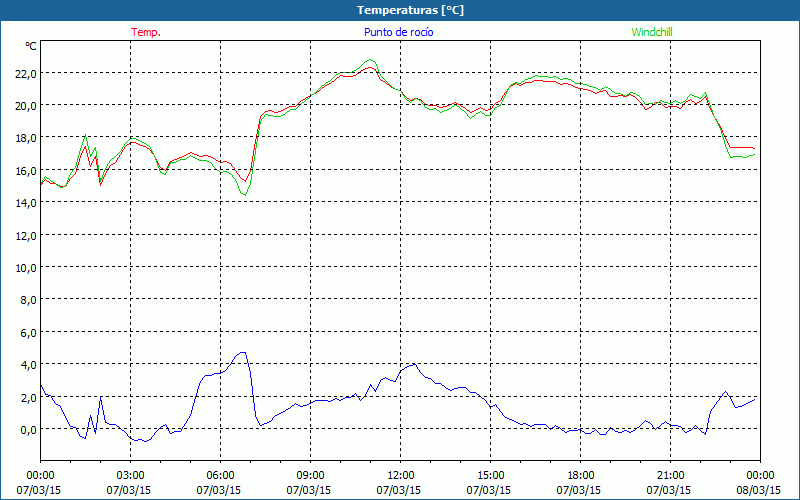Image resolution: width=800 pixels, height=500 pixels.
Task: Click the 00:00 label above 08/03/15
Action: pos(760,476)
